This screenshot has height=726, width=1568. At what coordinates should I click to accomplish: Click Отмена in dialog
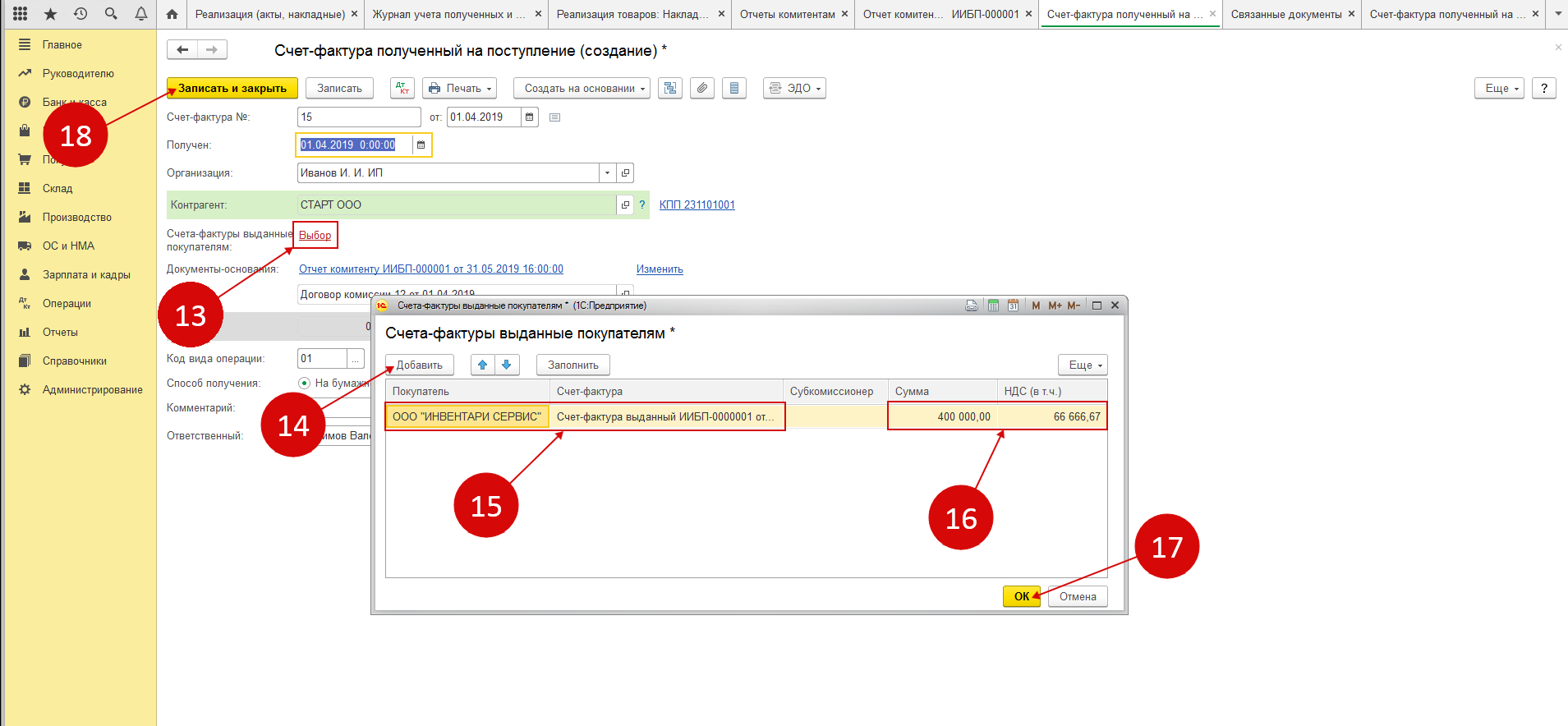tap(1078, 596)
